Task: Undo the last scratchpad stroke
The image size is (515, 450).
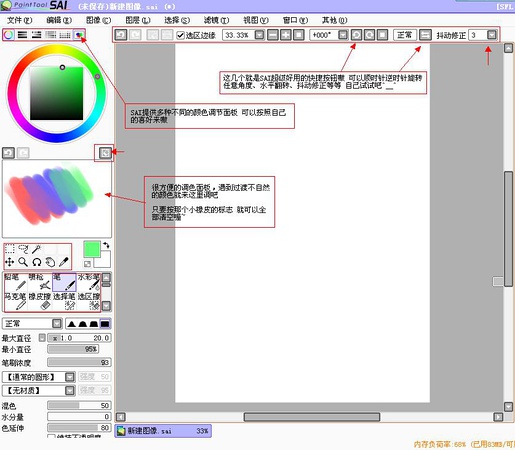Action: coord(8,153)
